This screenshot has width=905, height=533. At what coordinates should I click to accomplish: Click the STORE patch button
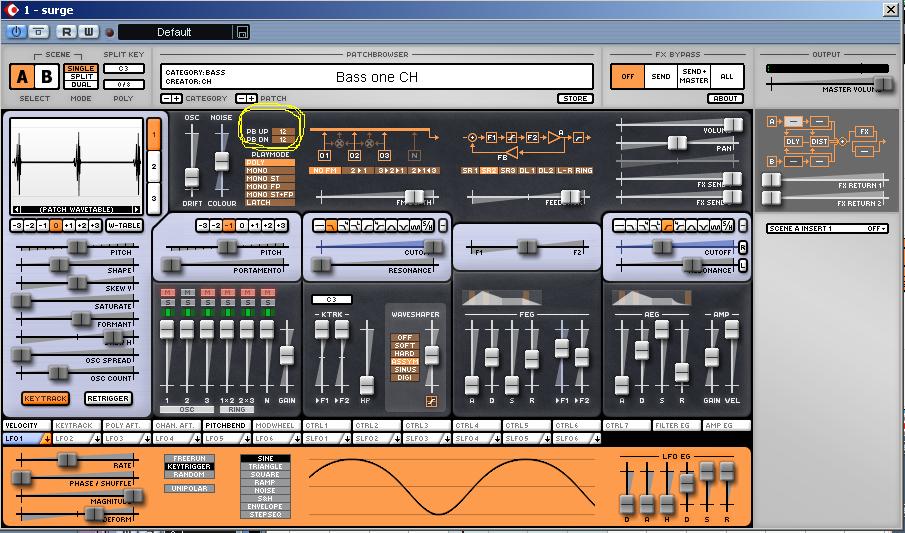575,99
